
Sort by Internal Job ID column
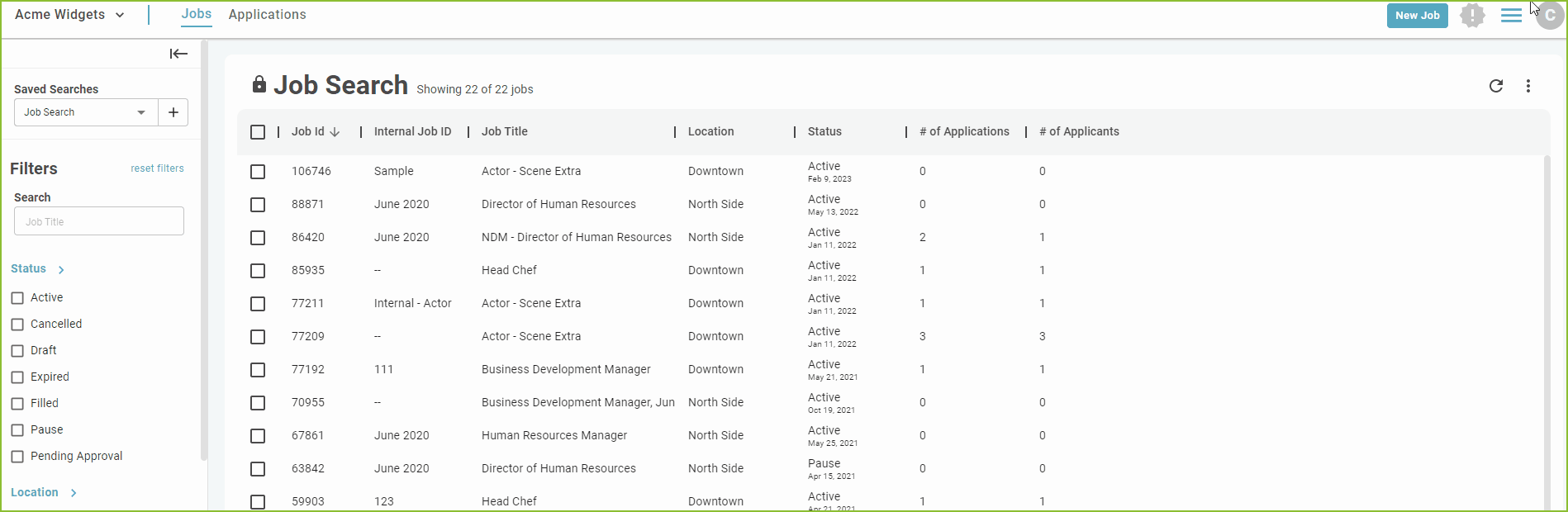[412, 131]
